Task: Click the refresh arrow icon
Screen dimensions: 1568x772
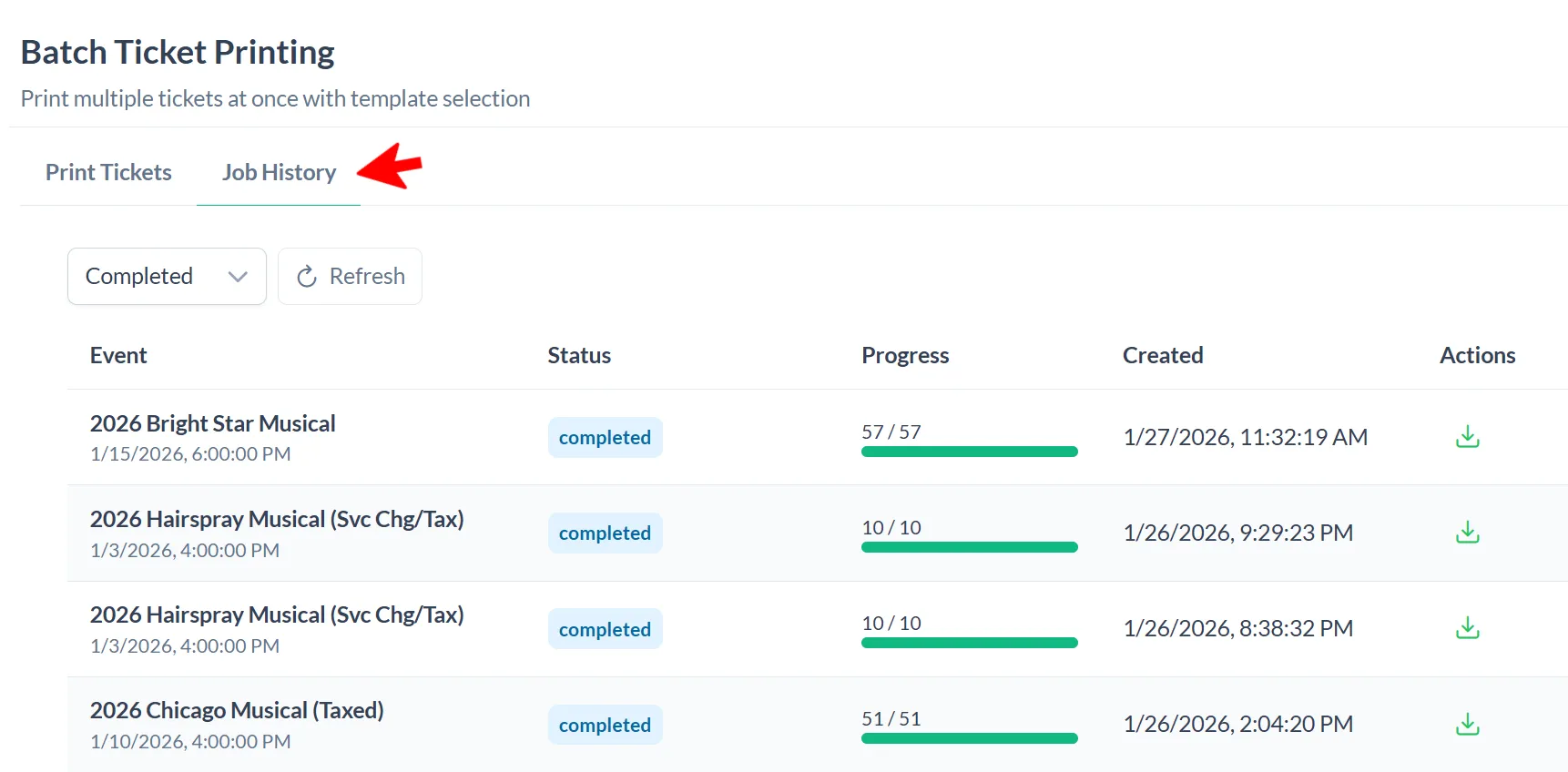Action: click(x=307, y=277)
